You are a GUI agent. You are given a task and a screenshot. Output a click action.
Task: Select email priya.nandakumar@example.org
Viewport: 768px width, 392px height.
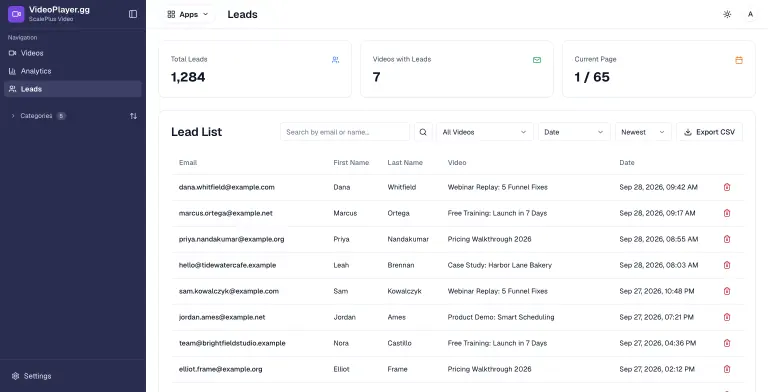pyautogui.click(x=232, y=239)
